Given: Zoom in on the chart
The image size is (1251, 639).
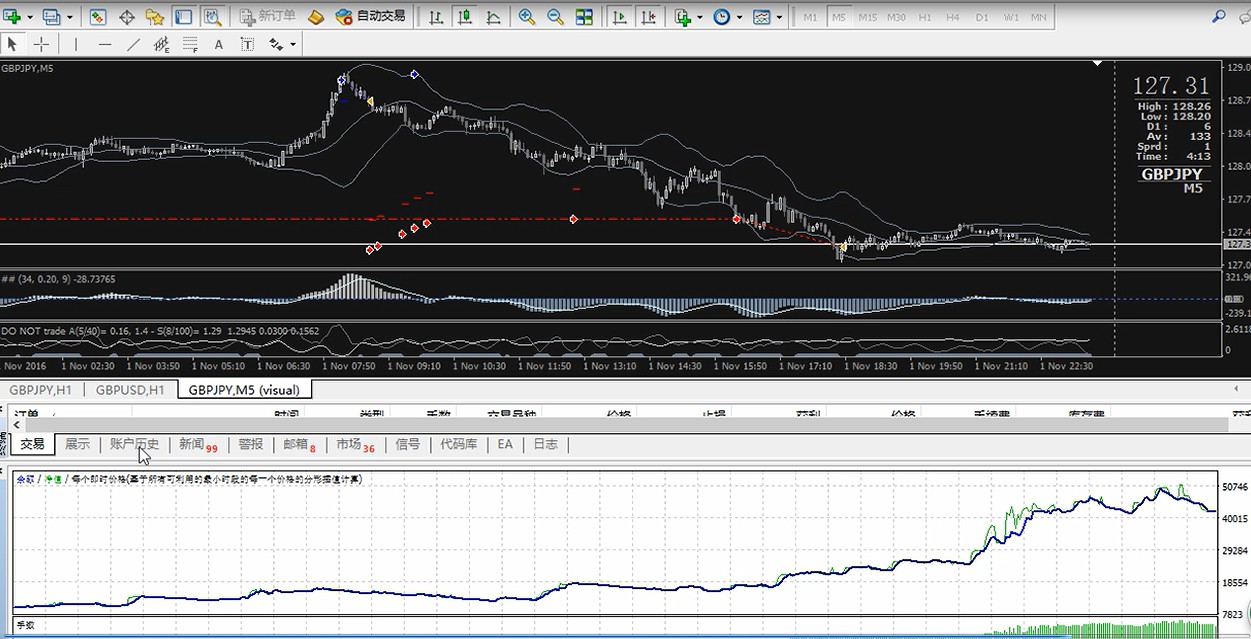Looking at the screenshot, I should pyautogui.click(x=527, y=17).
